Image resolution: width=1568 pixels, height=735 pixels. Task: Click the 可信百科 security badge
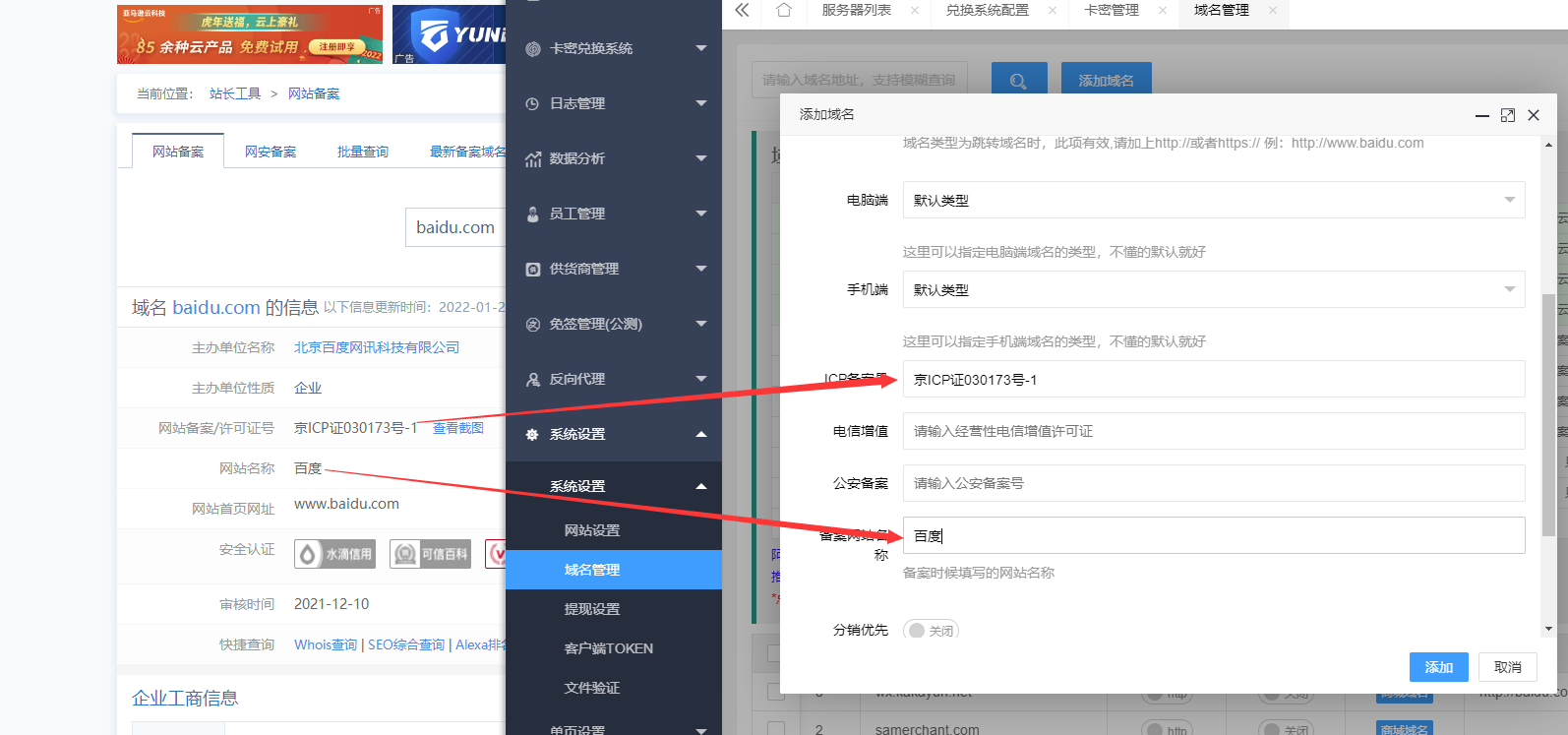pos(430,554)
